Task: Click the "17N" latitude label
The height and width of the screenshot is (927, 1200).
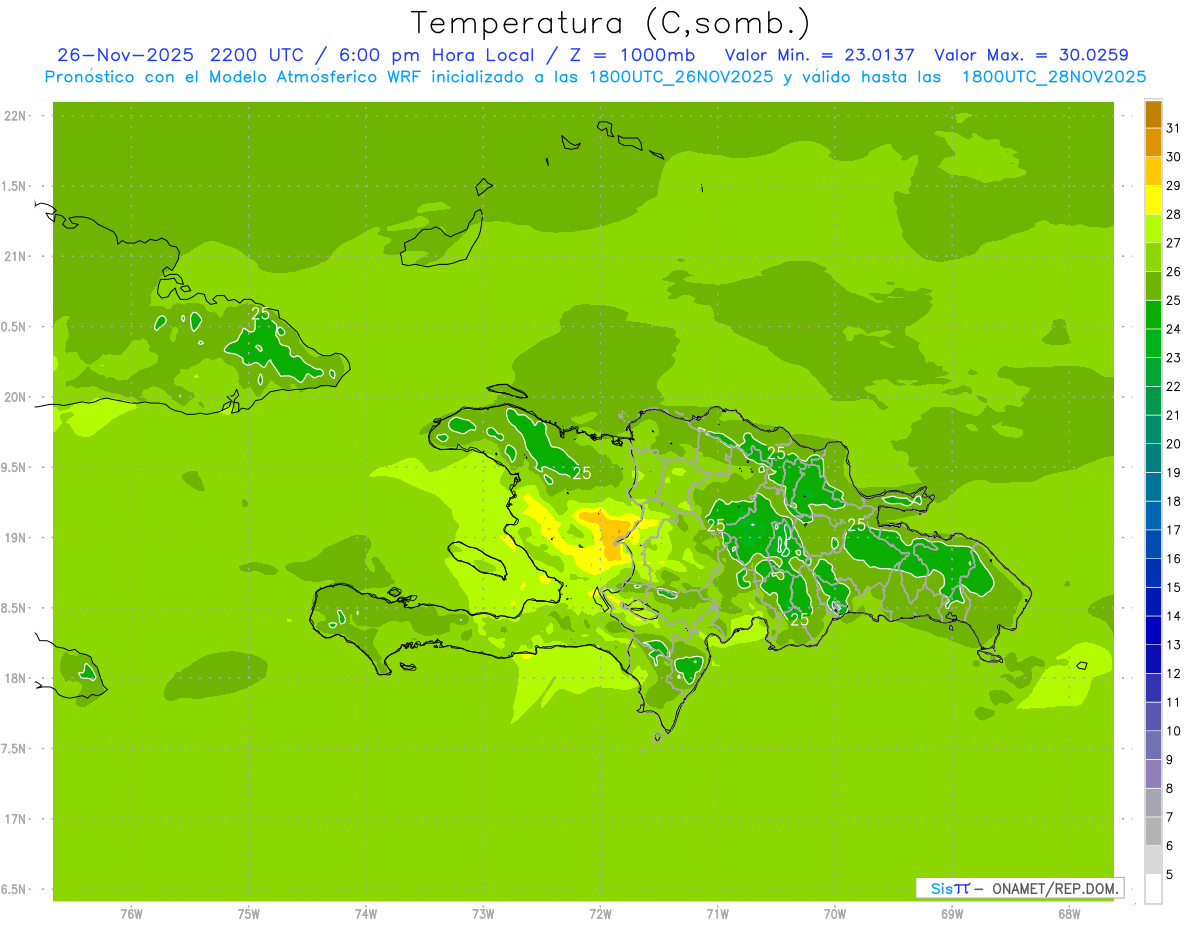Action: [x=15, y=819]
